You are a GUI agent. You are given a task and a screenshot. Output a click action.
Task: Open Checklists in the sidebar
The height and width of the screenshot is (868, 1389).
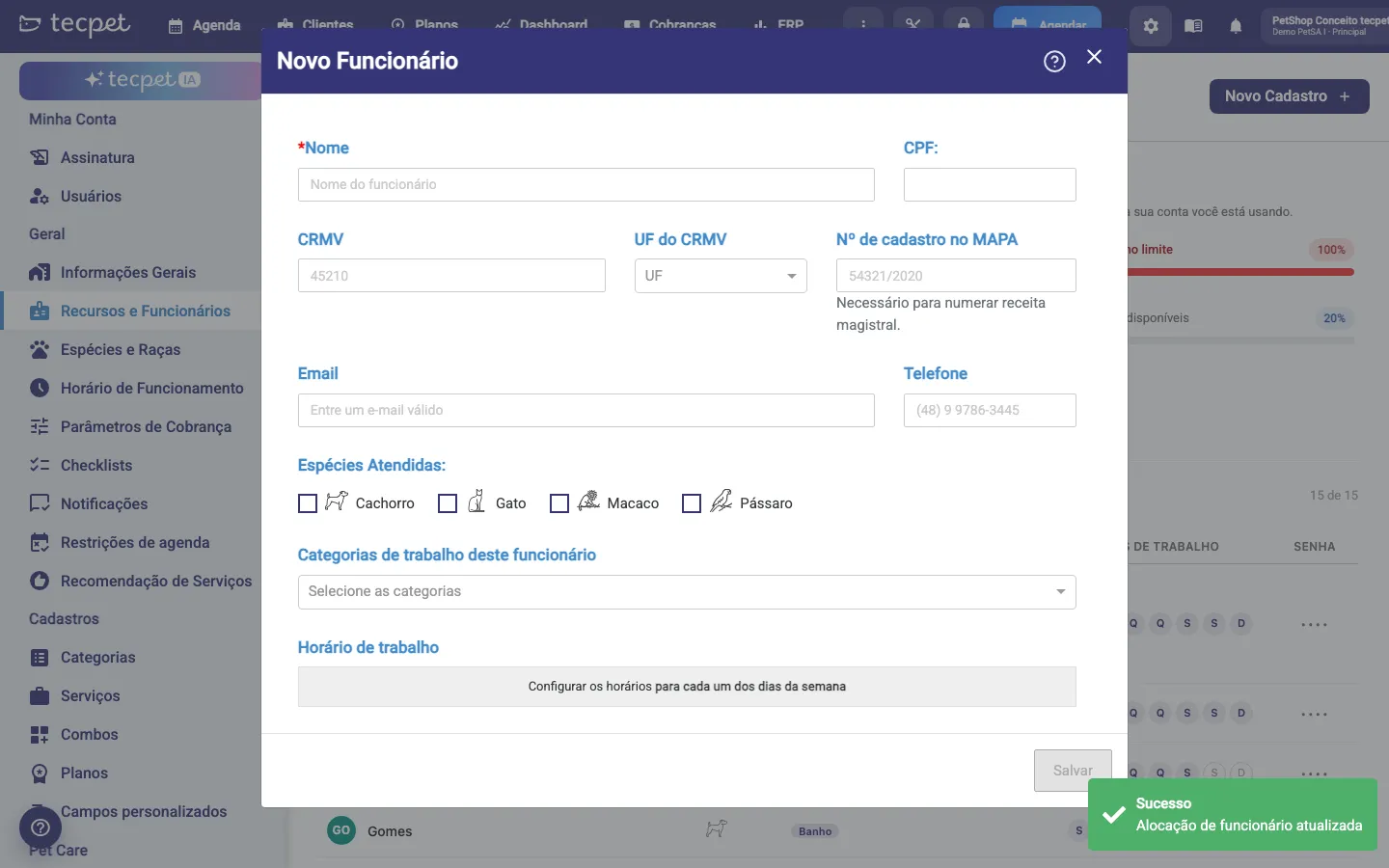(96, 465)
